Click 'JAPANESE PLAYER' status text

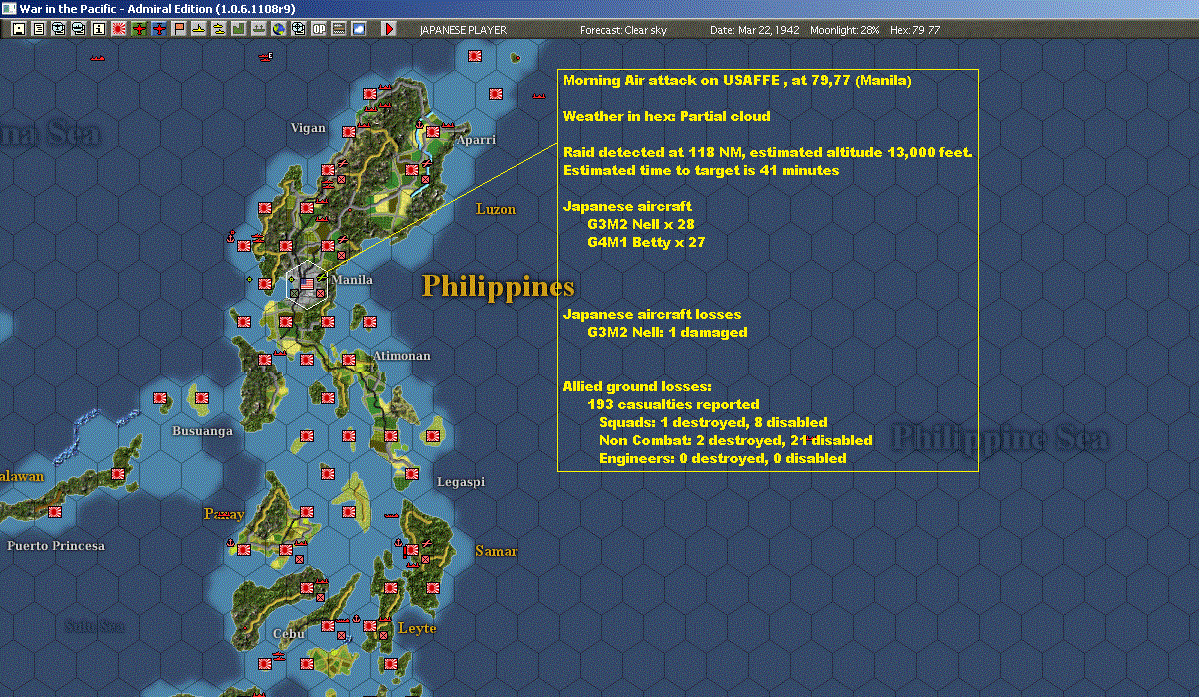click(x=463, y=30)
